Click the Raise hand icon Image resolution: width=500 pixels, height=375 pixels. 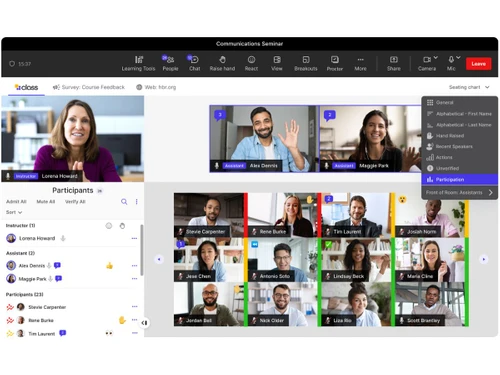click(222, 63)
